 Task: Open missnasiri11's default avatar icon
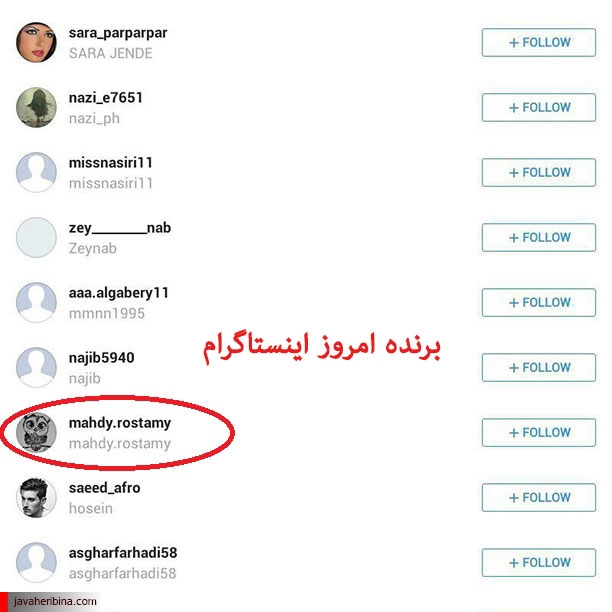(x=36, y=172)
